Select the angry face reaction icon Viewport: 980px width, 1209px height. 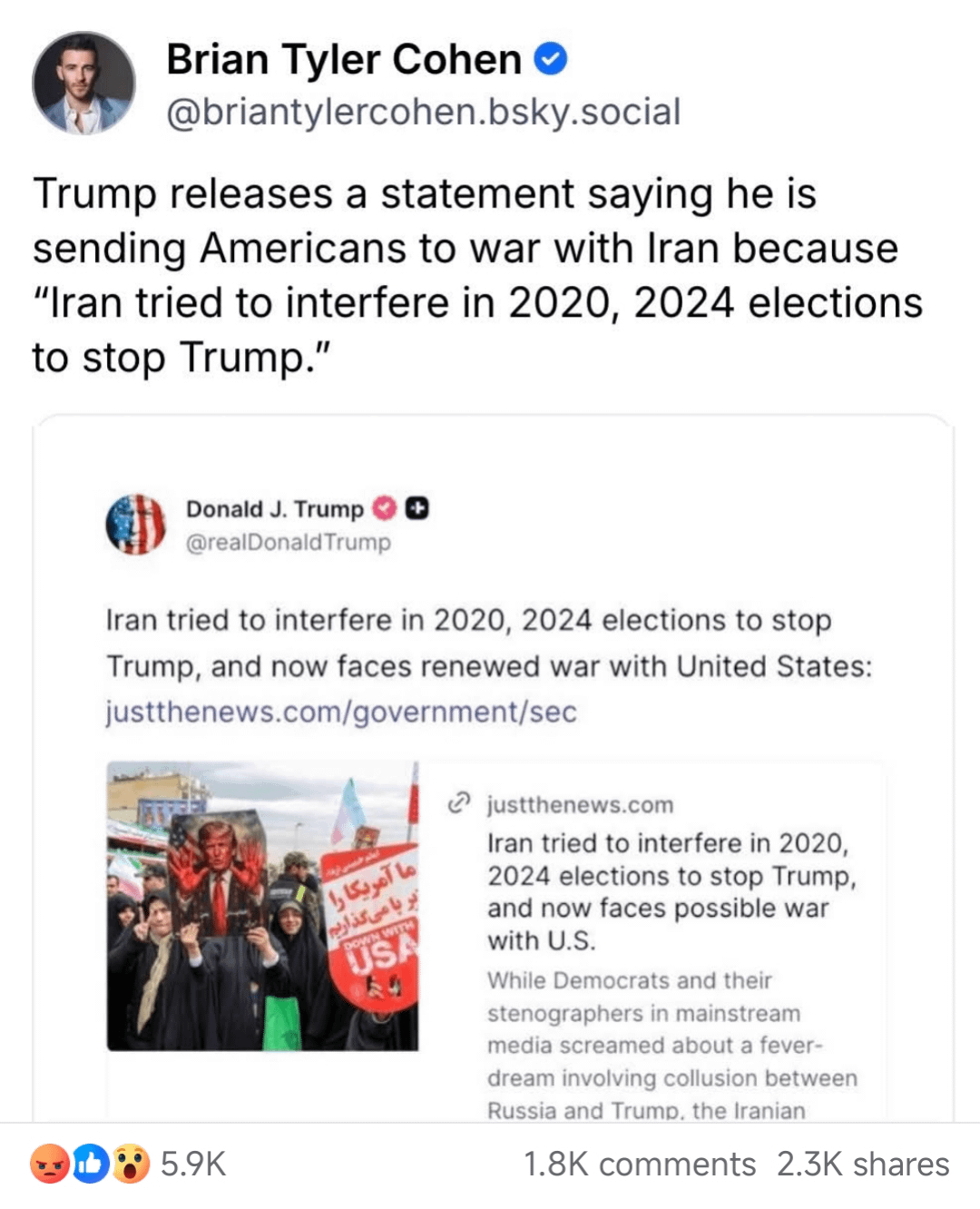click(x=49, y=1164)
